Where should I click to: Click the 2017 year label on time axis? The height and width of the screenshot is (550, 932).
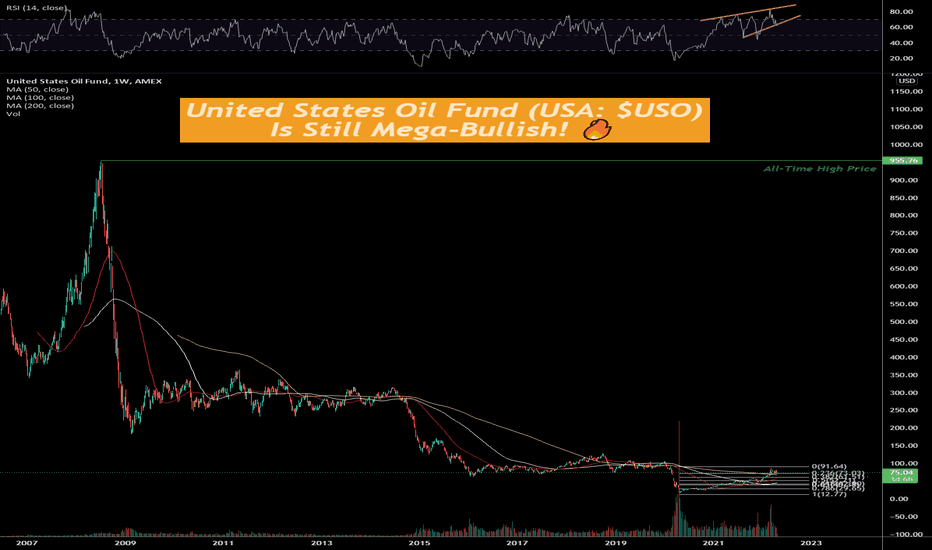[518, 543]
